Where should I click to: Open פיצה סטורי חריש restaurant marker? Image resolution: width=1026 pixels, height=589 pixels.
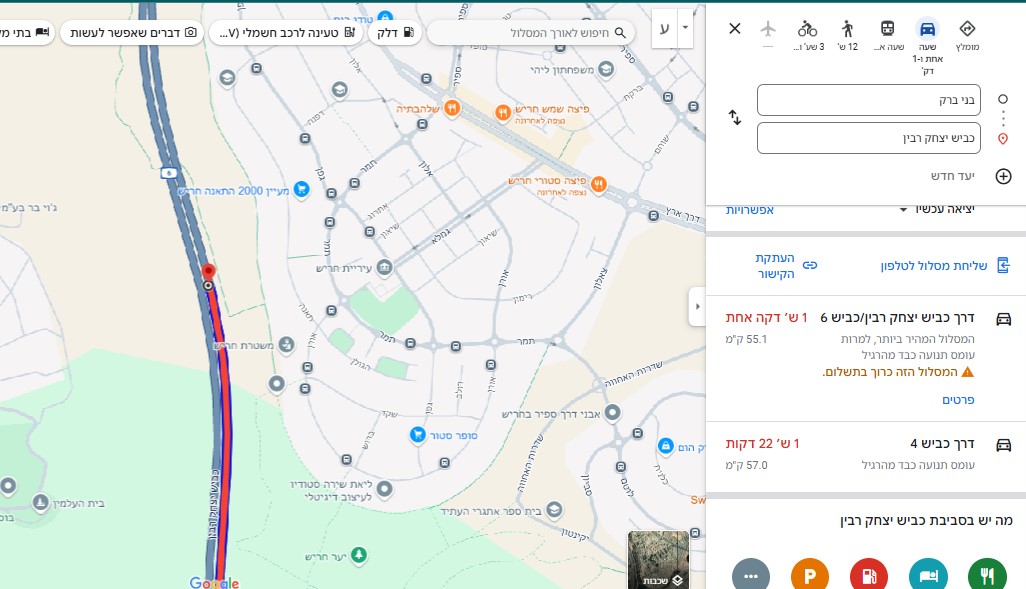click(x=598, y=185)
